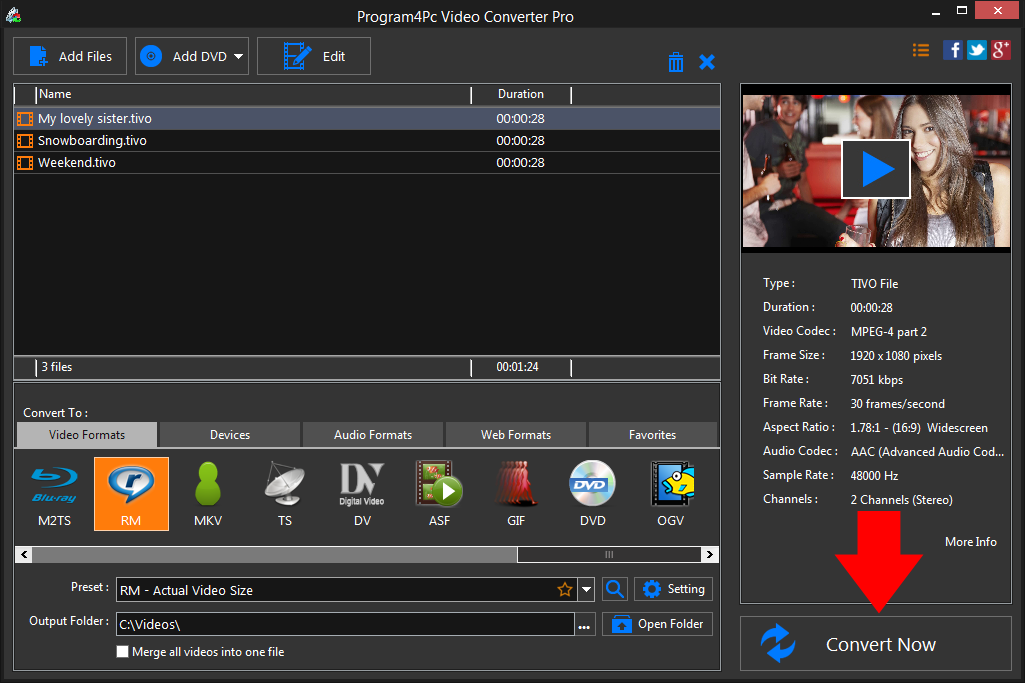Pick the GIF output format
1025x683 pixels.
point(516,494)
